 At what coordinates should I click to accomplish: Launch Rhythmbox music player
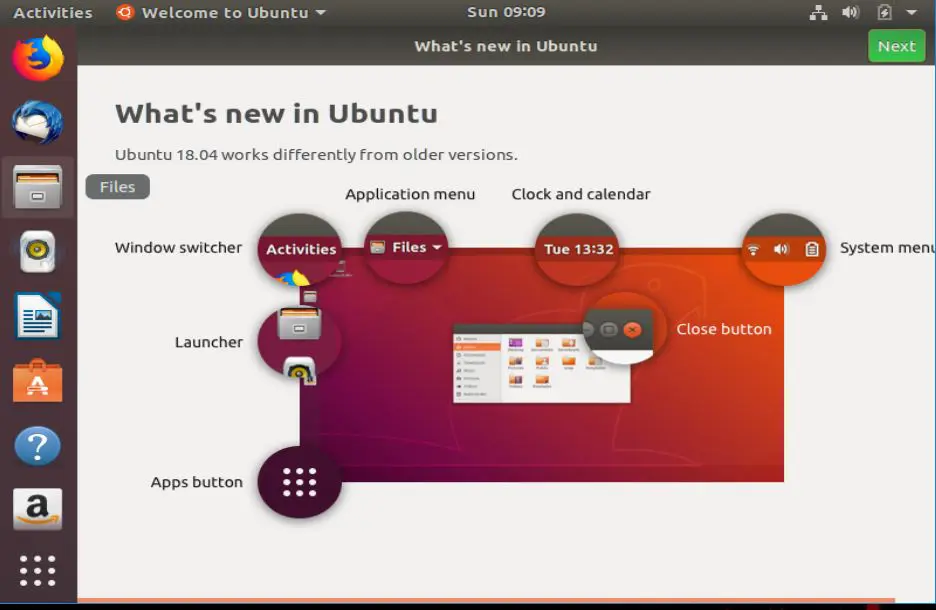[x=38, y=252]
